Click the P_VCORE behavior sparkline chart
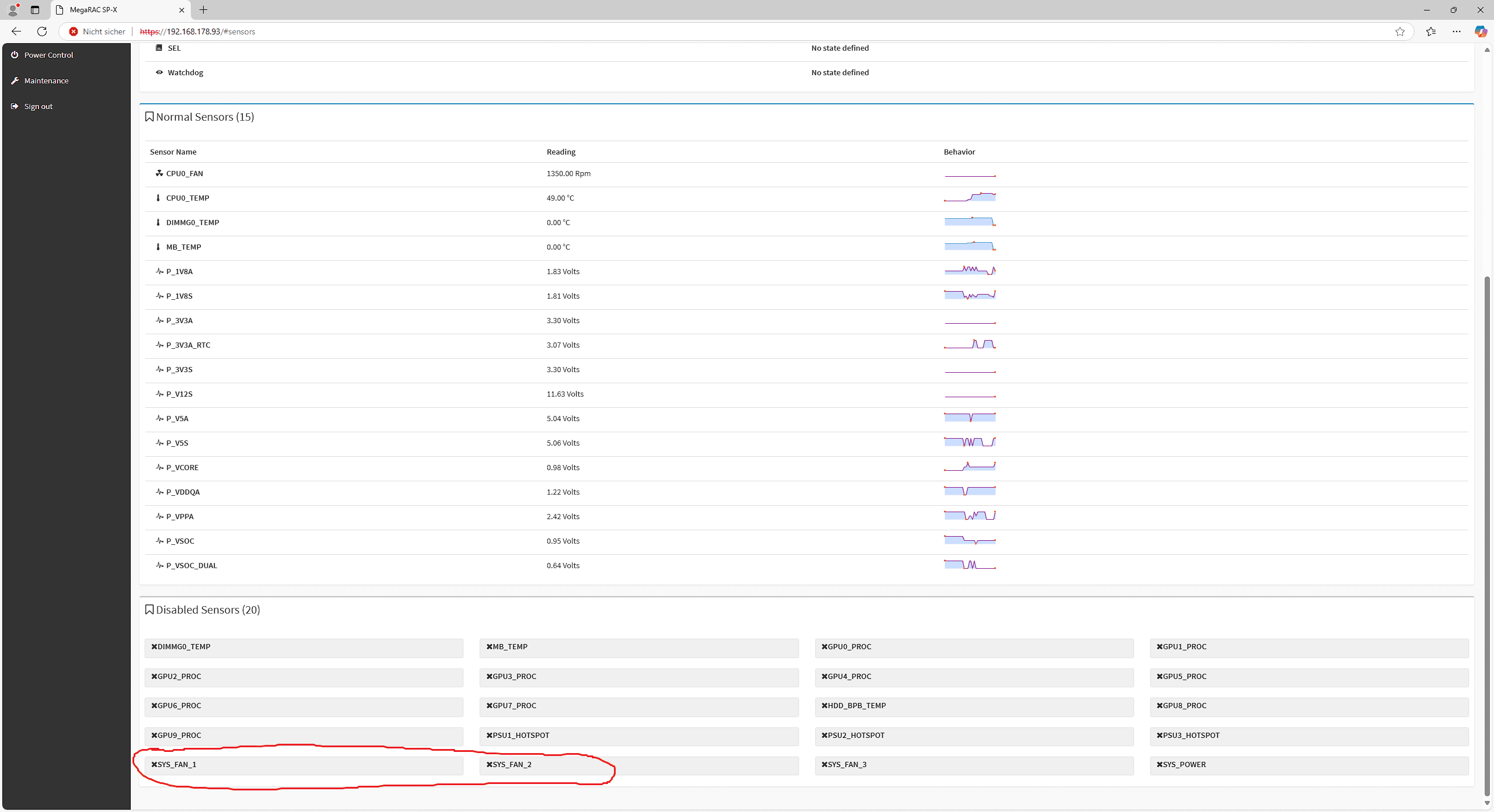This screenshot has height=812, width=1494. (970, 467)
